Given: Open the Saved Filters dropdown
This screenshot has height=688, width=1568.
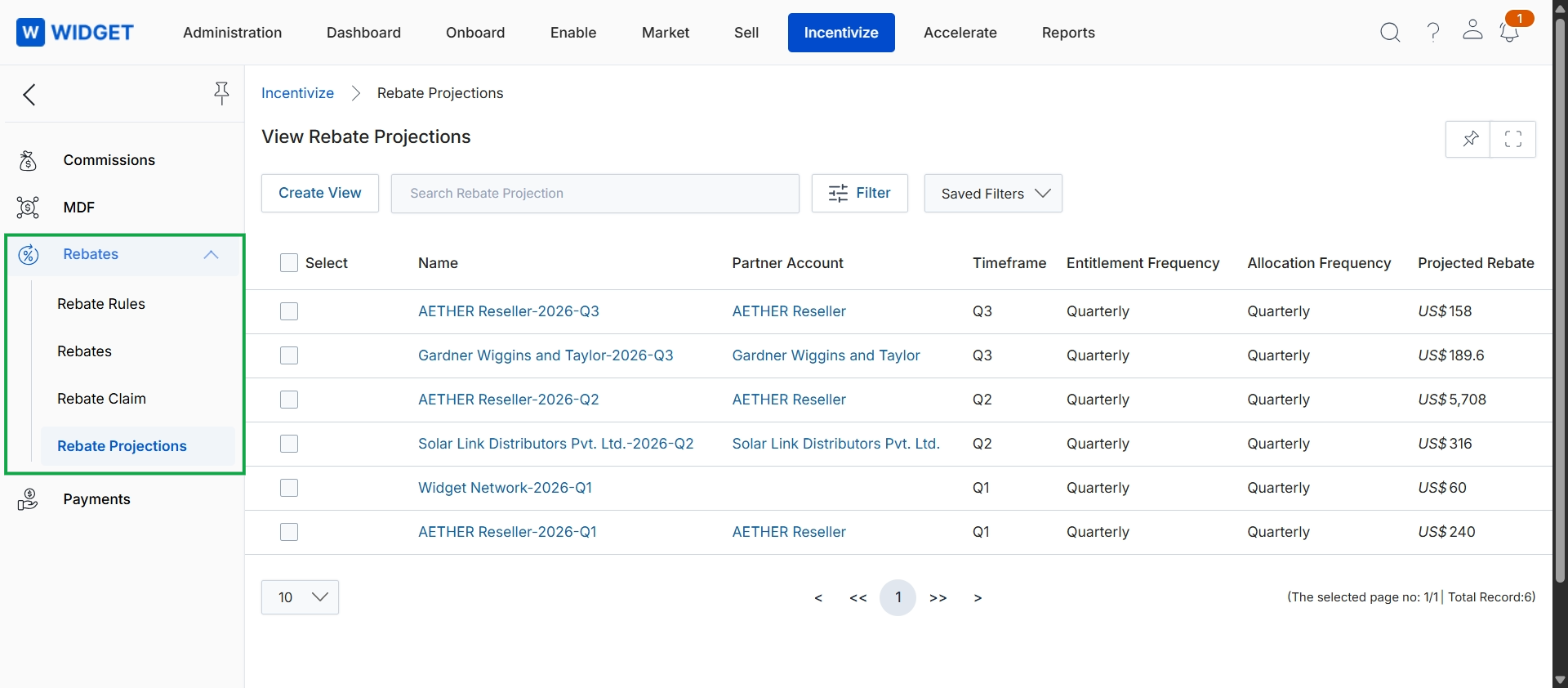Looking at the screenshot, I should 993,194.
